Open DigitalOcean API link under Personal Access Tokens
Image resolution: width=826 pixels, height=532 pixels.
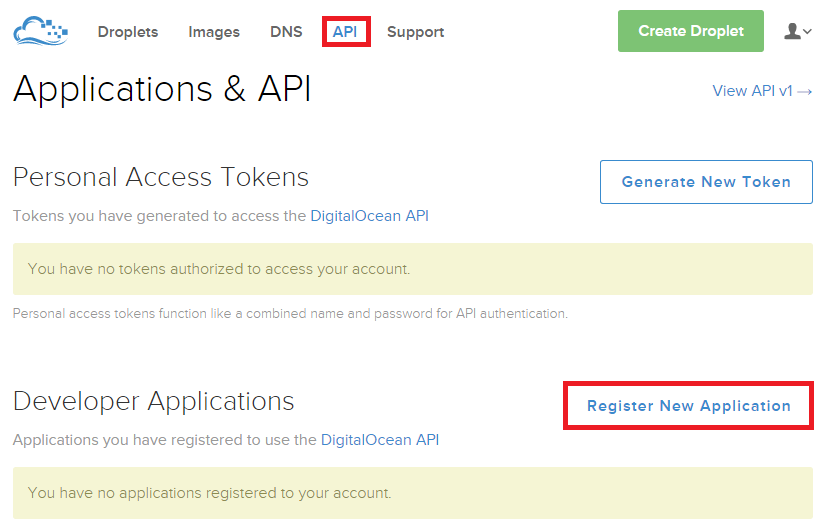point(369,216)
